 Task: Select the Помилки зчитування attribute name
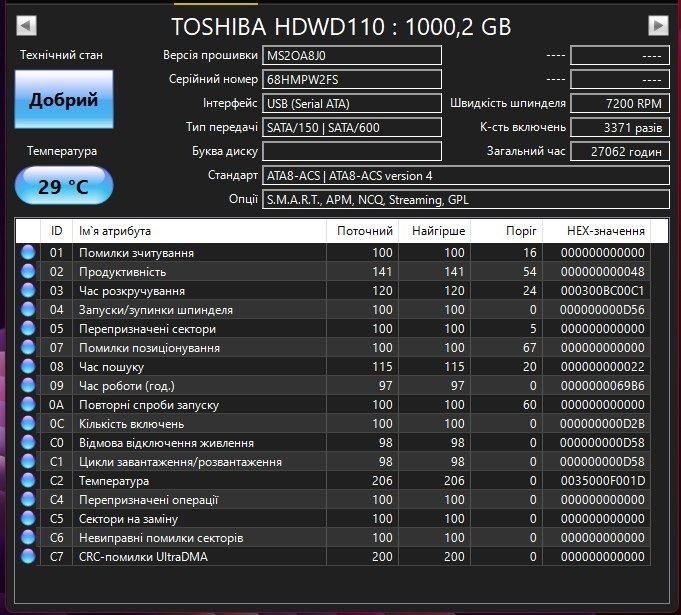tap(136, 253)
